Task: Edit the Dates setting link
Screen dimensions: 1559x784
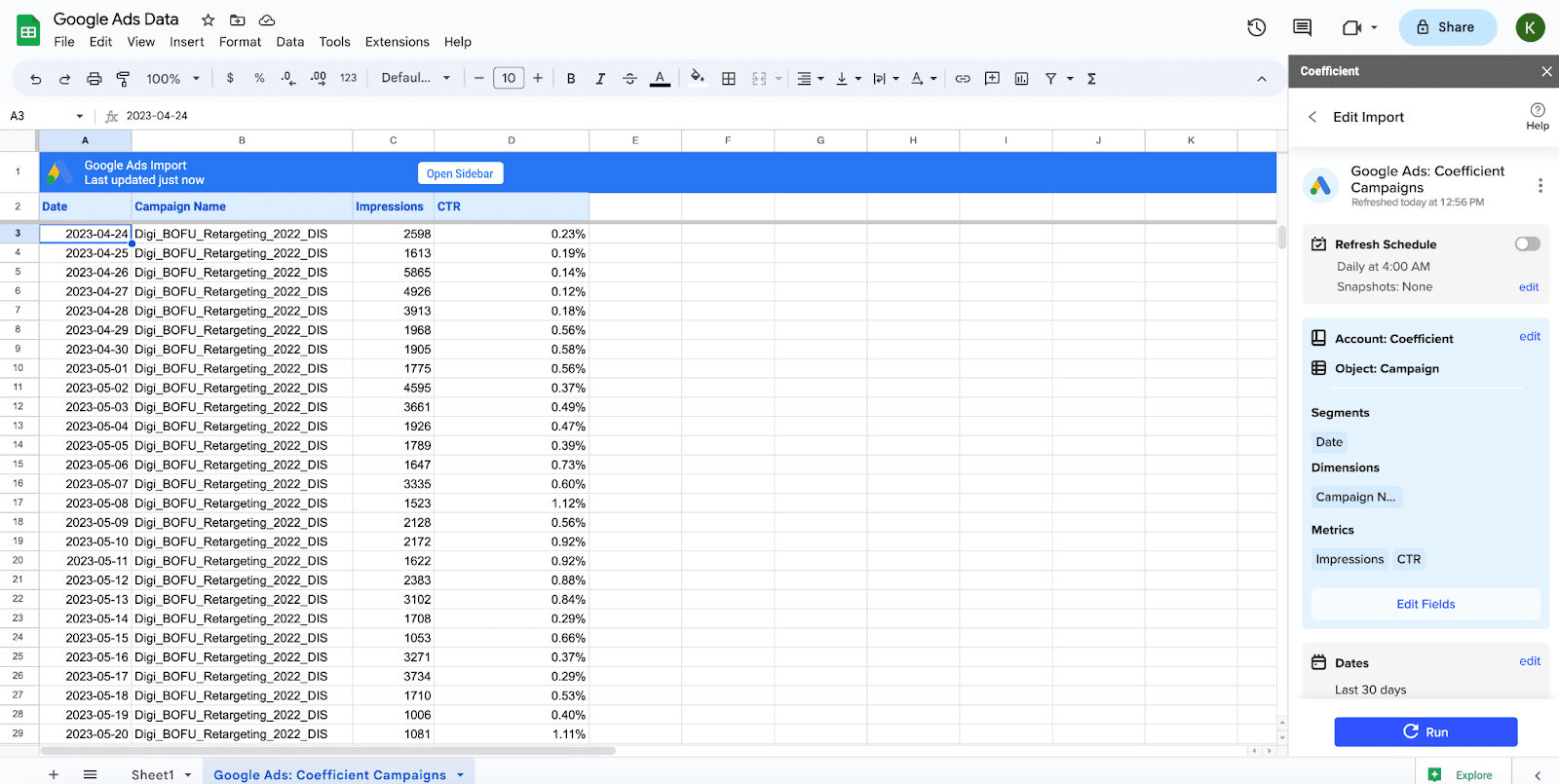Action: pyautogui.click(x=1530, y=661)
